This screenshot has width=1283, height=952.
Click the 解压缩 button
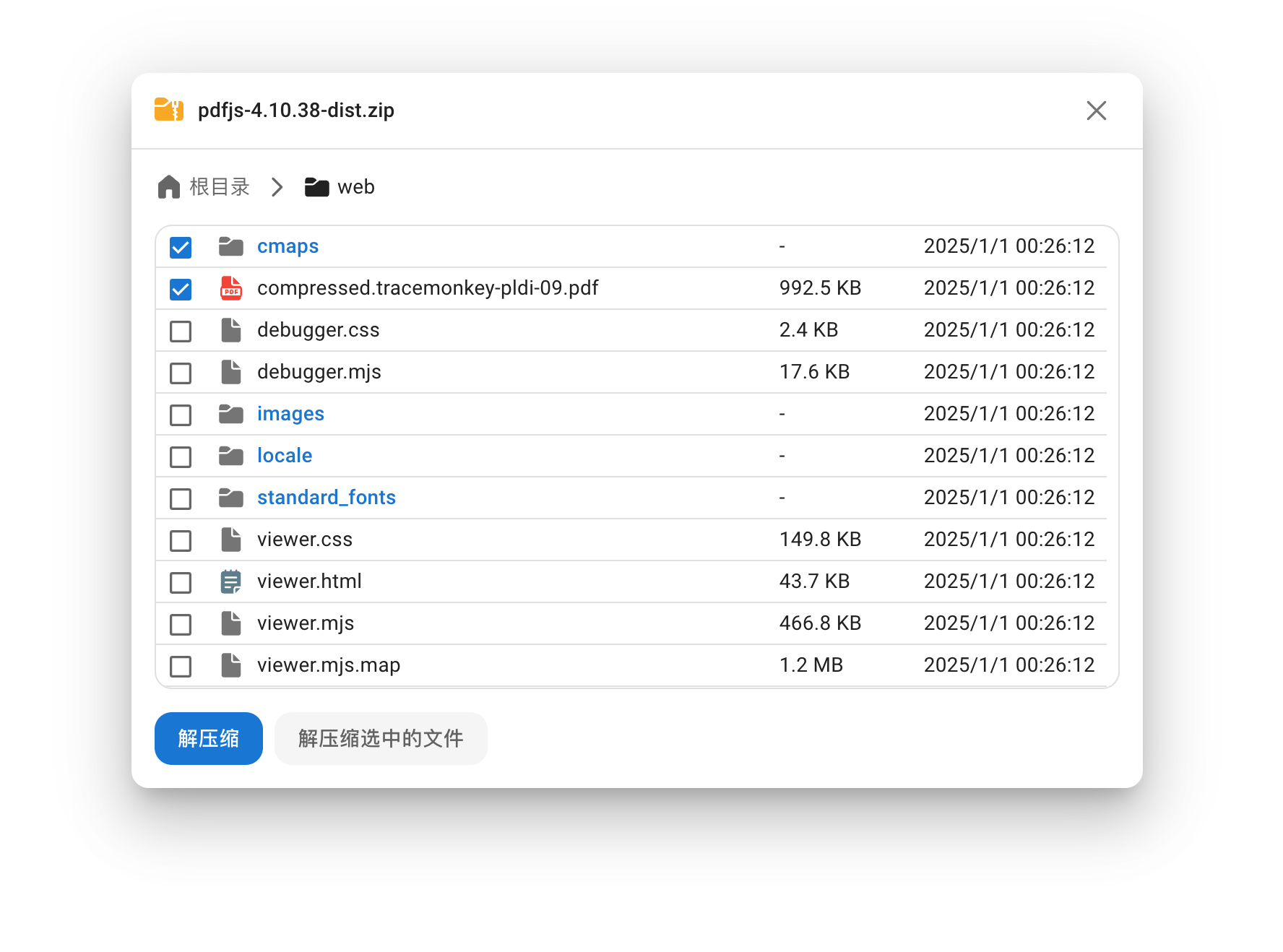208,738
